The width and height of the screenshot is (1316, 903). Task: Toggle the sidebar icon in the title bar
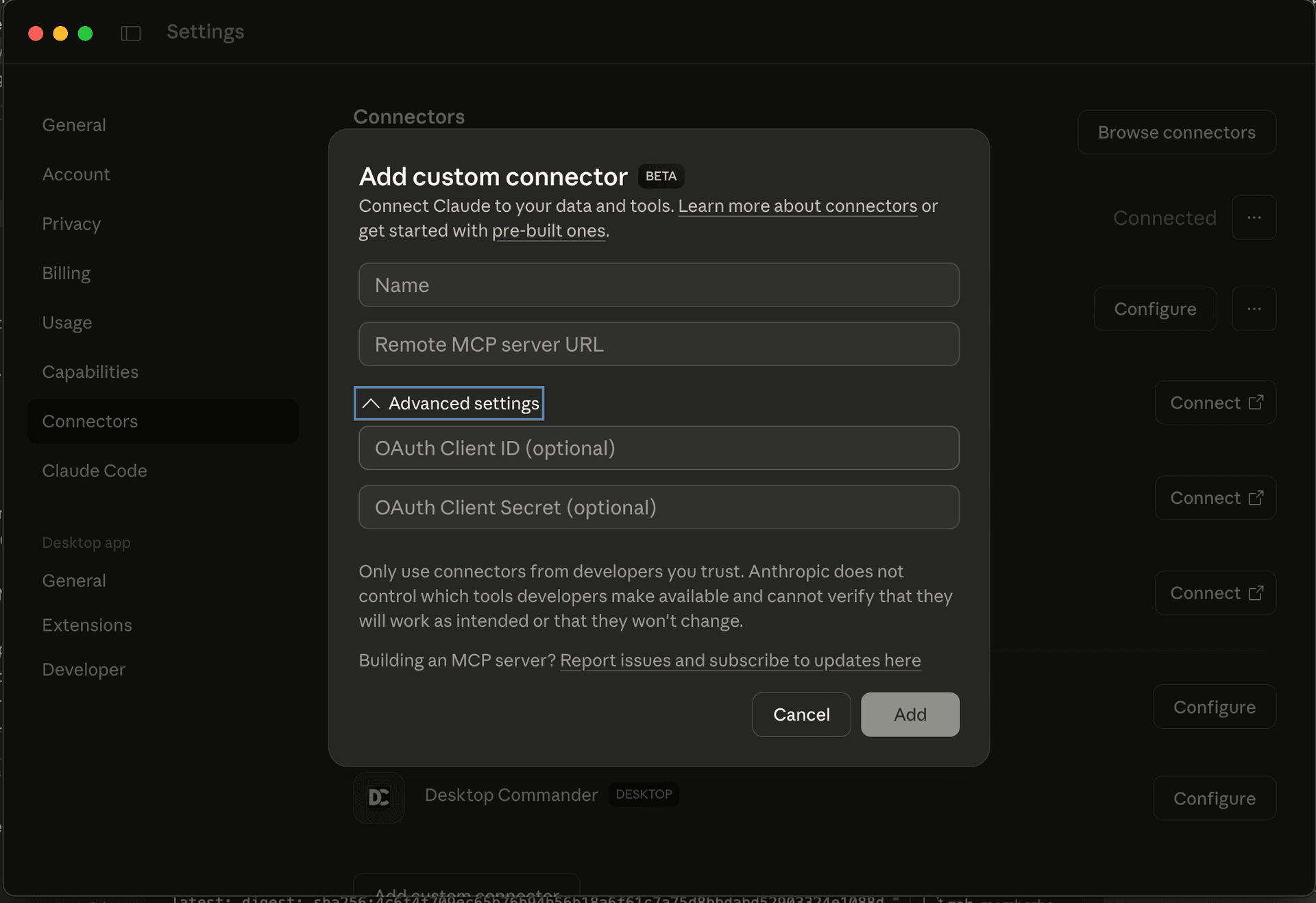click(130, 32)
